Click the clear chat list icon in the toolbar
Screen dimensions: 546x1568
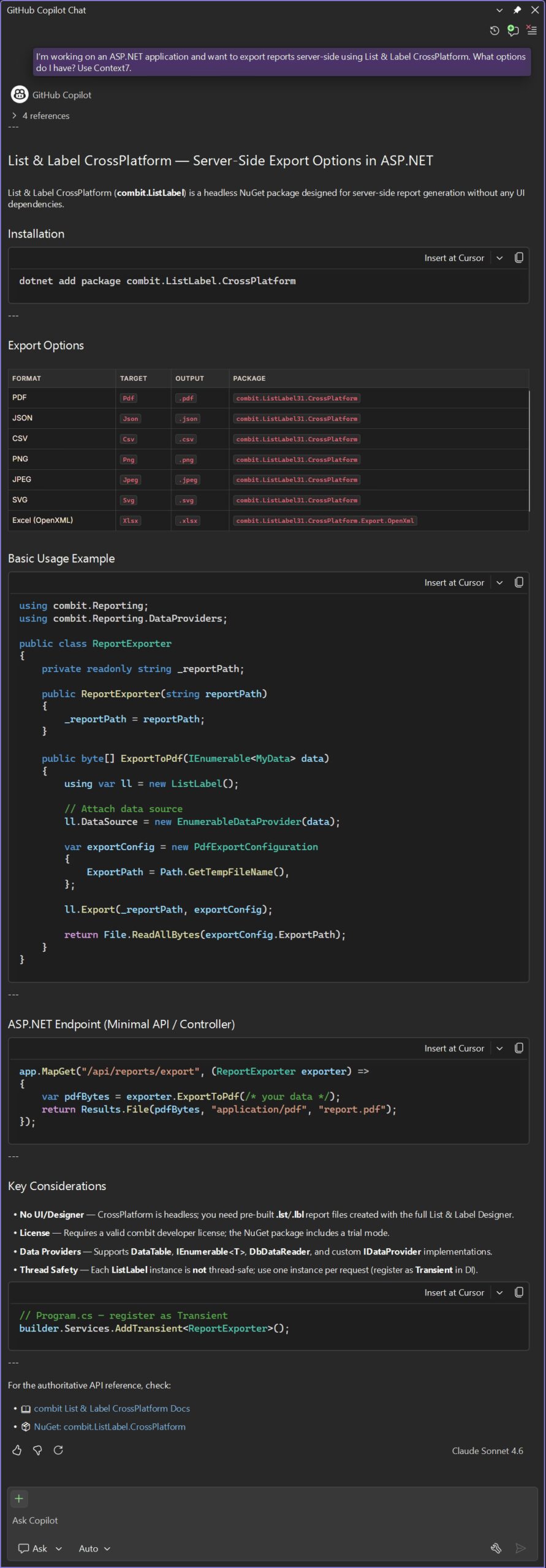click(x=531, y=30)
